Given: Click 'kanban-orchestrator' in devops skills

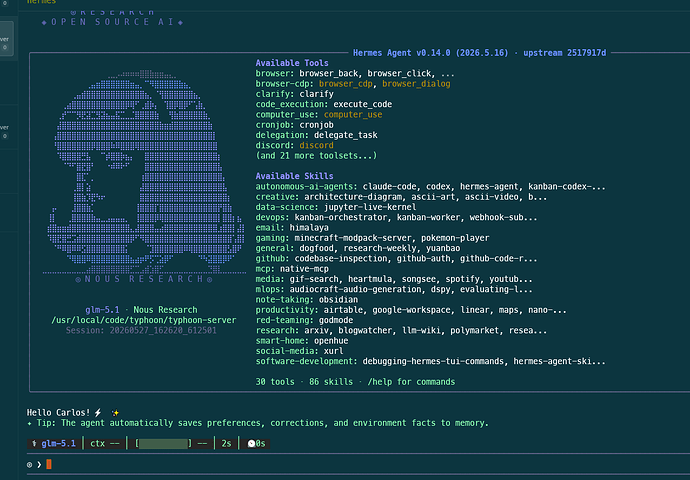Looking at the screenshot, I should pos(341,217).
